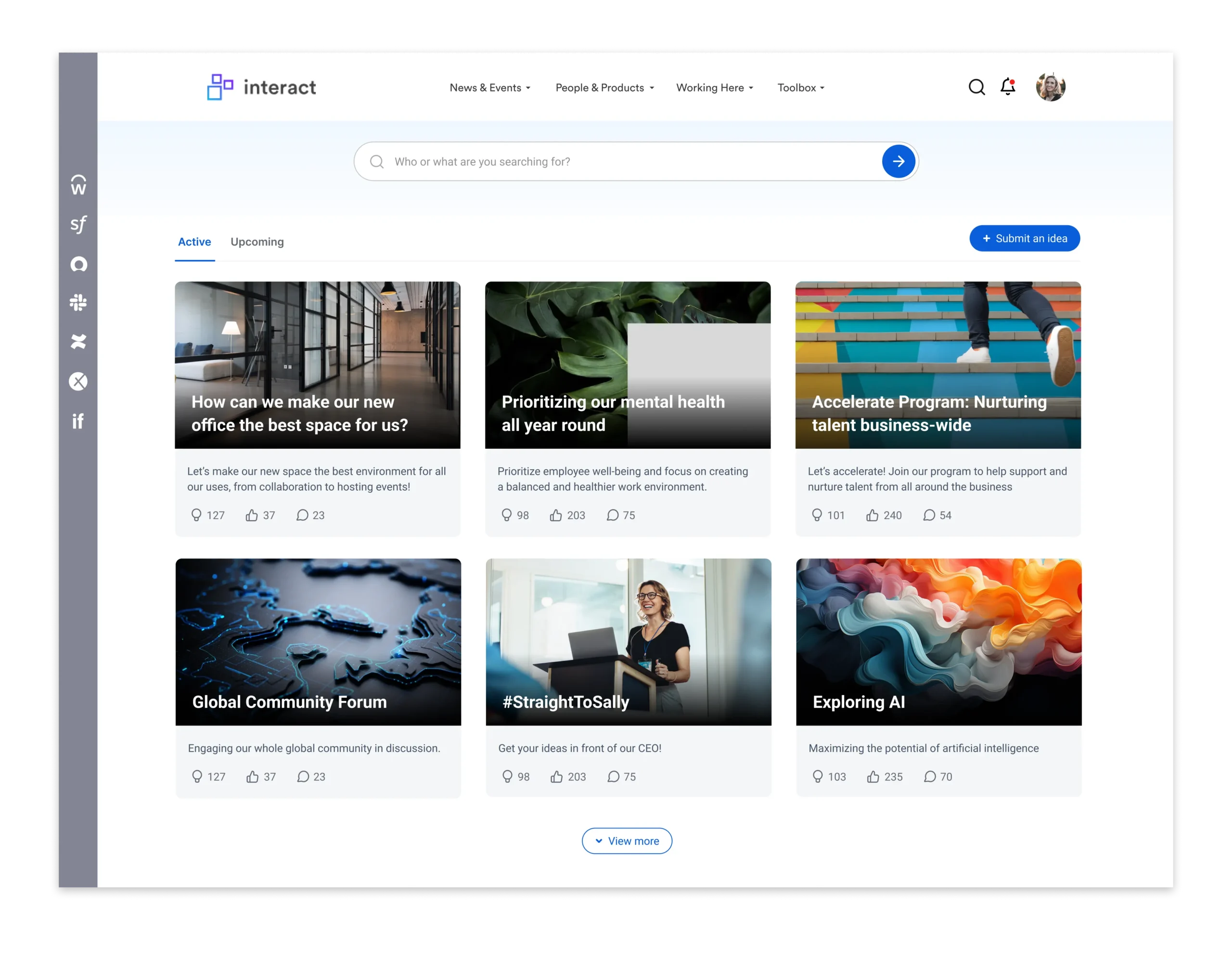Viewport: 1232px width, 968px height.
Task: Expand the News & Events menu
Action: tap(489, 87)
